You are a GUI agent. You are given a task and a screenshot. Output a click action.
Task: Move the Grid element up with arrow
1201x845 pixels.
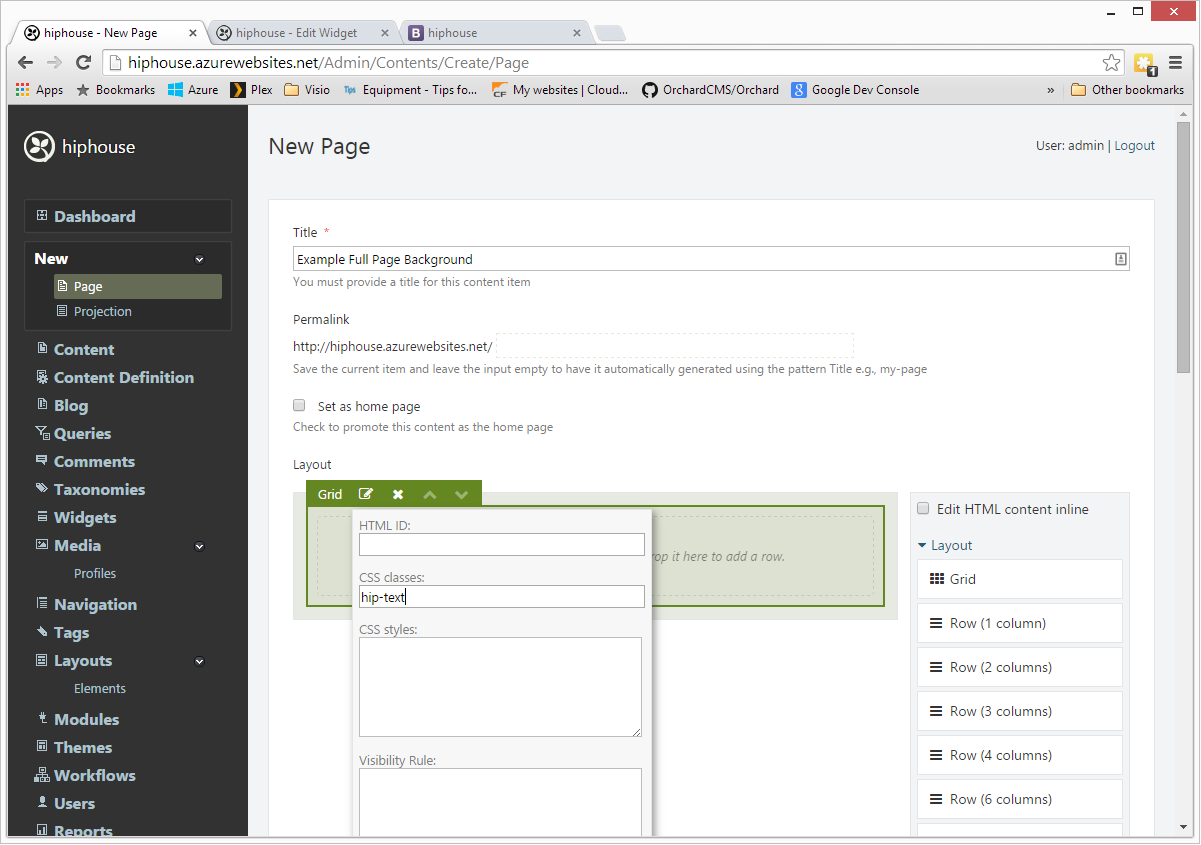(x=430, y=494)
